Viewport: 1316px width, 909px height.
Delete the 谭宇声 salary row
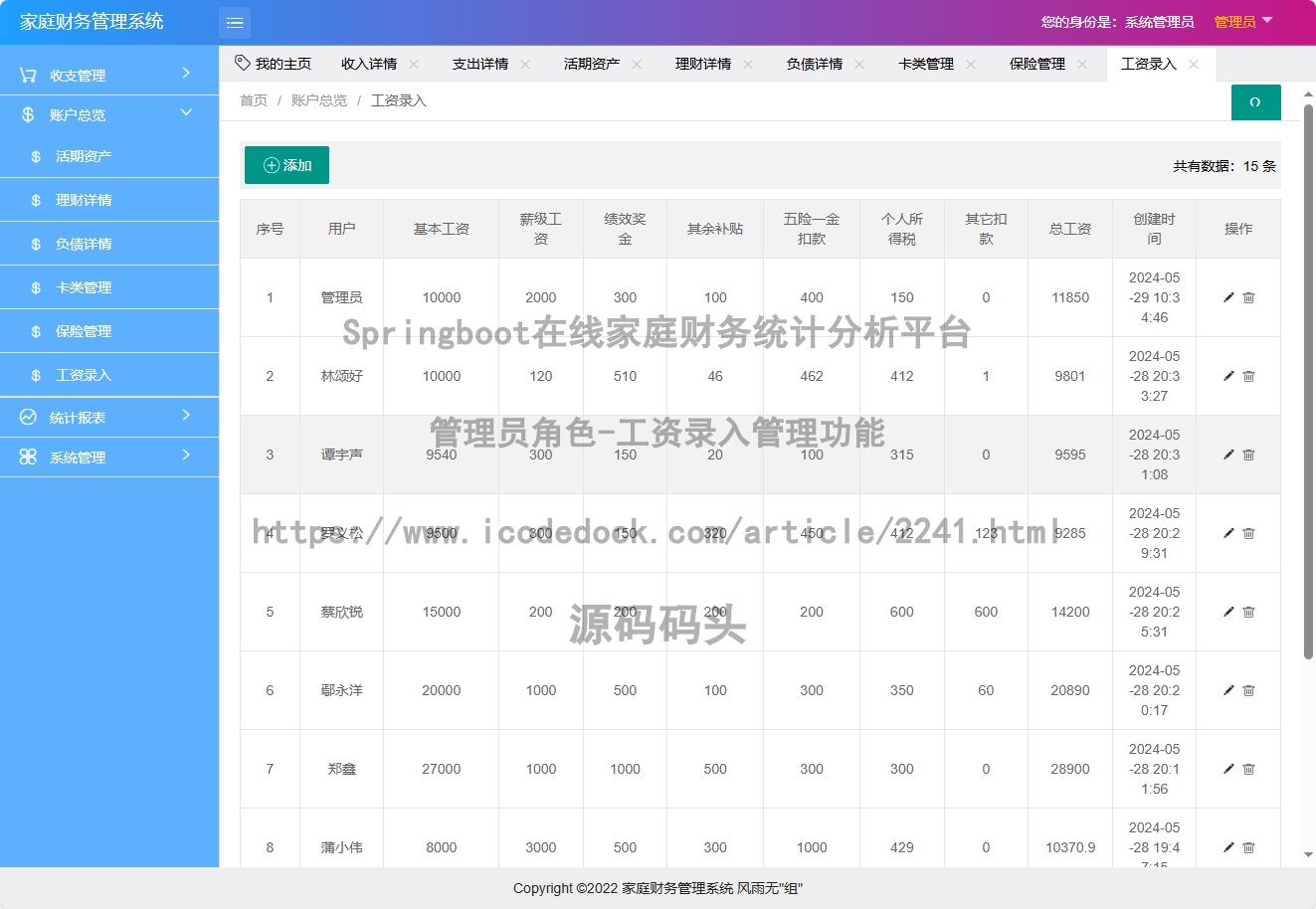pos(1248,454)
